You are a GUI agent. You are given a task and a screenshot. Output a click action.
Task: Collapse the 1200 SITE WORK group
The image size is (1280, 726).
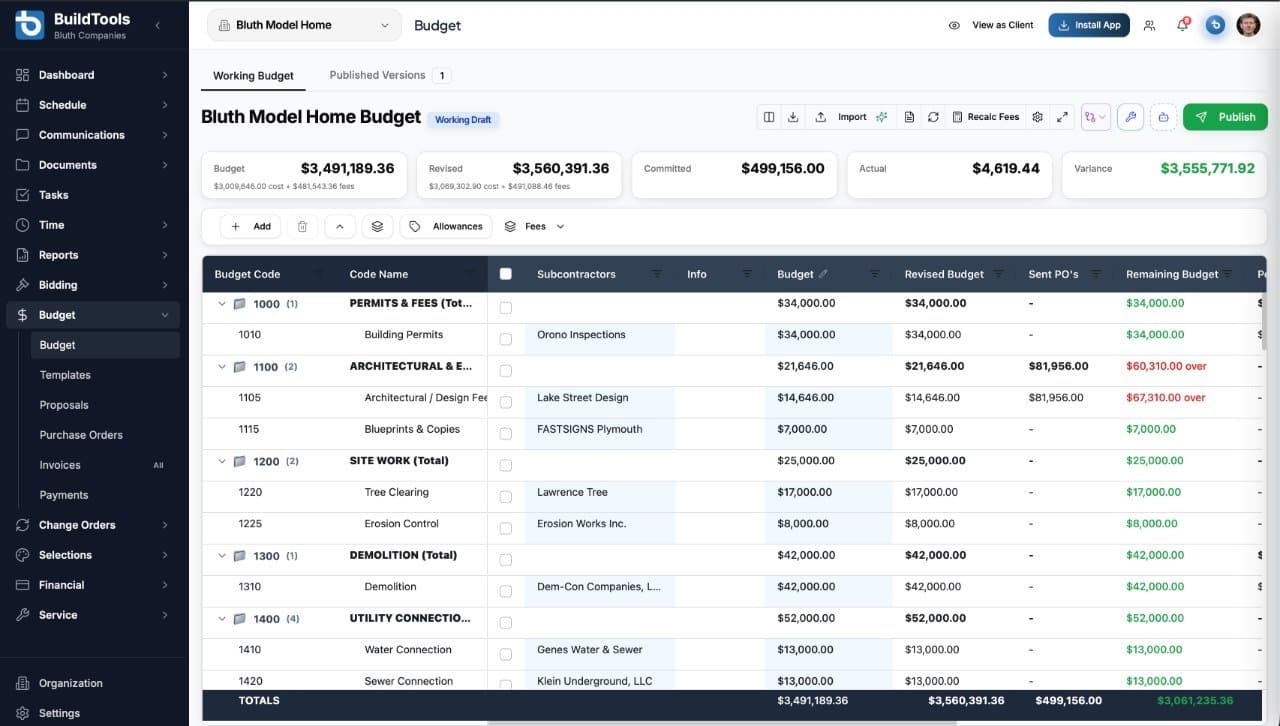(222, 461)
